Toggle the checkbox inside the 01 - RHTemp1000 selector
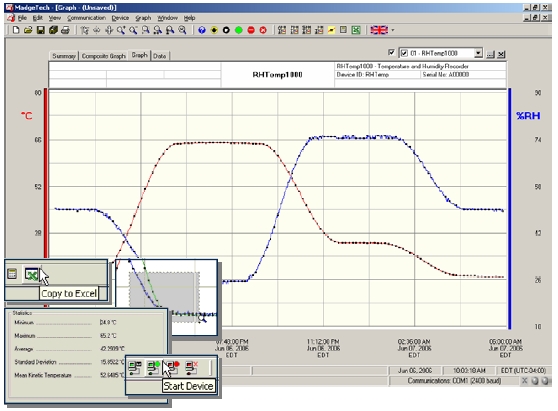 point(404,53)
